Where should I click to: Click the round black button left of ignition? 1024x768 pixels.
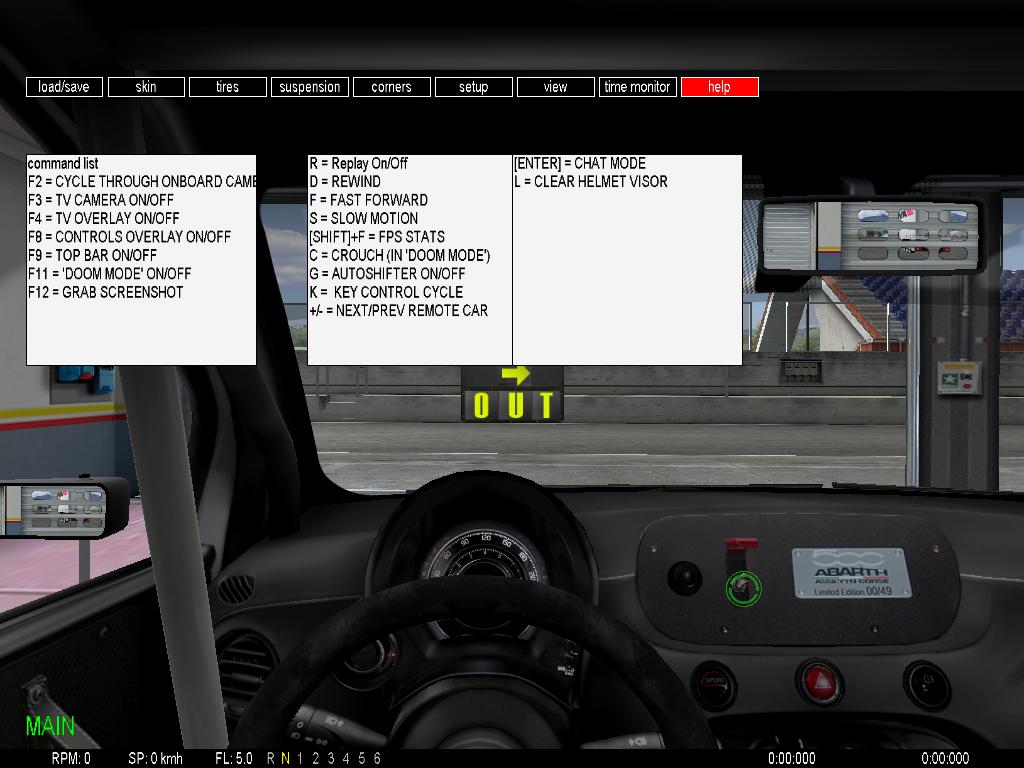click(685, 577)
